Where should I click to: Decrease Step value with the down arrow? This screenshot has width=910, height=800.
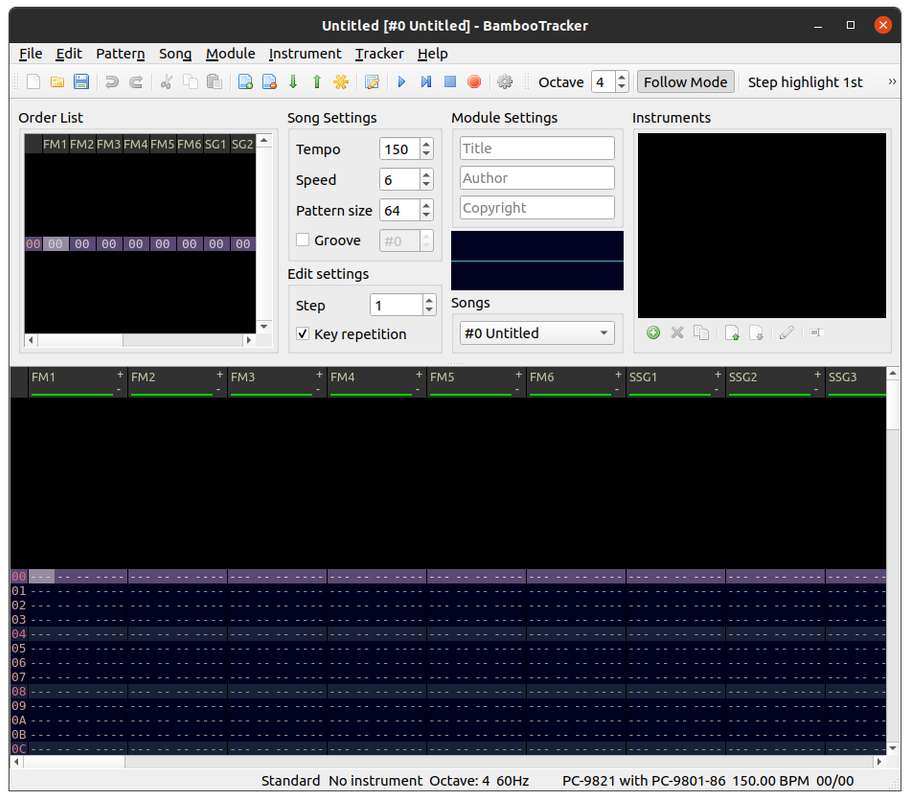click(x=429, y=311)
